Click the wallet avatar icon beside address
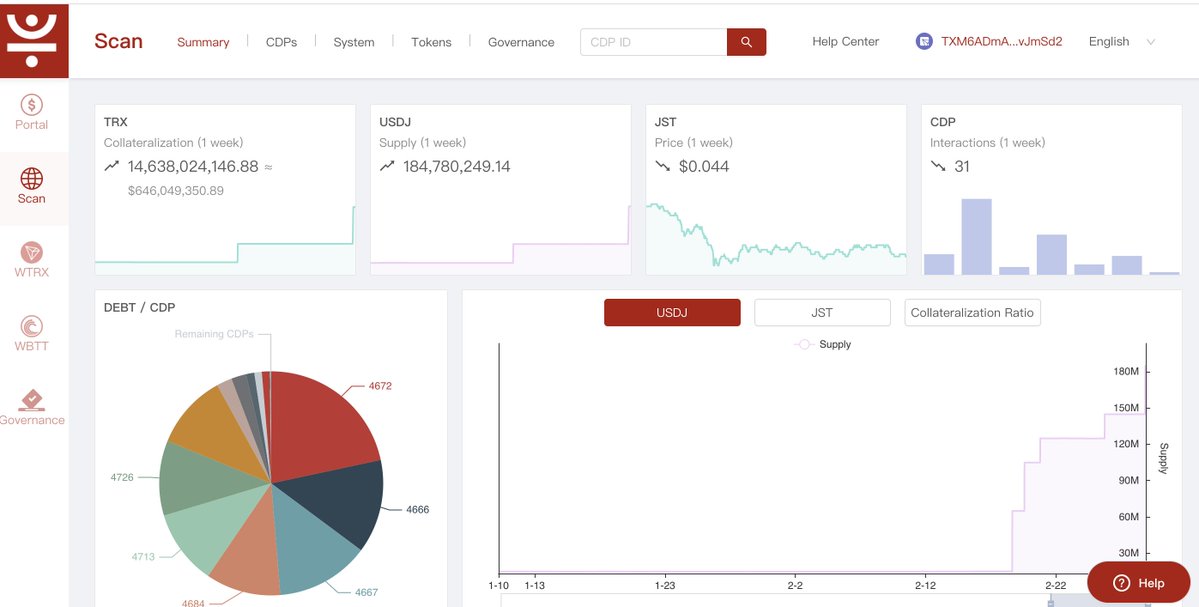This screenshot has width=1199, height=607. point(924,41)
